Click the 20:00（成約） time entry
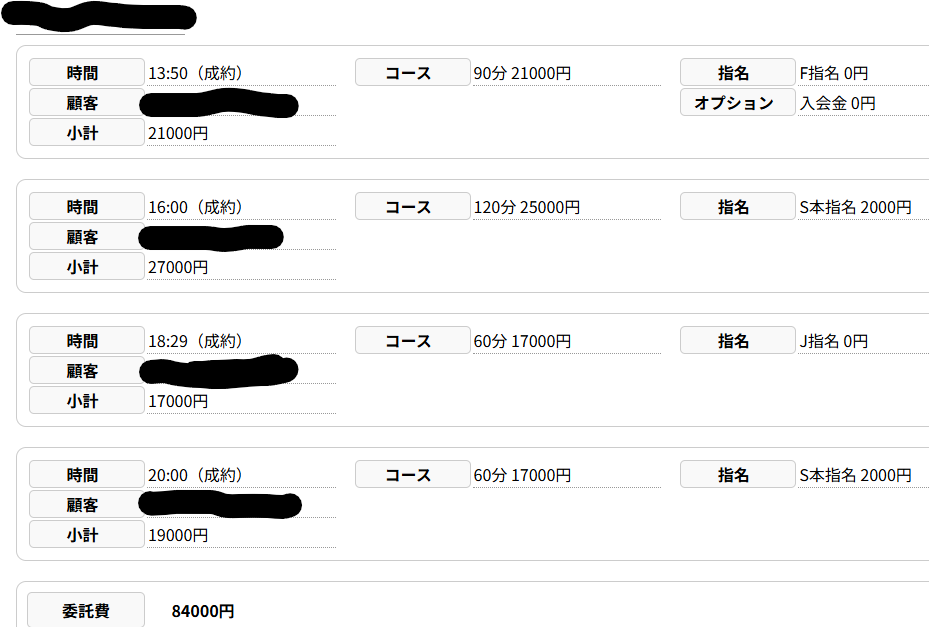The width and height of the screenshot is (929, 627). [x=196, y=475]
